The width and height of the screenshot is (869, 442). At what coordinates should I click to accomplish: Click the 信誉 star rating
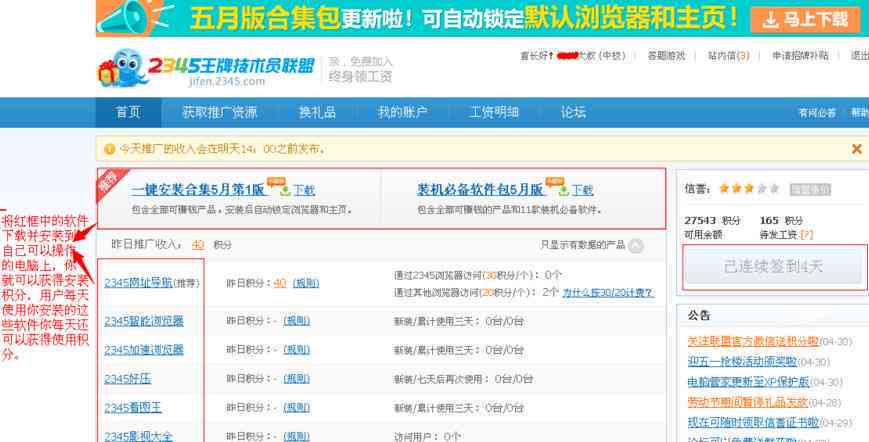tap(749, 188)
